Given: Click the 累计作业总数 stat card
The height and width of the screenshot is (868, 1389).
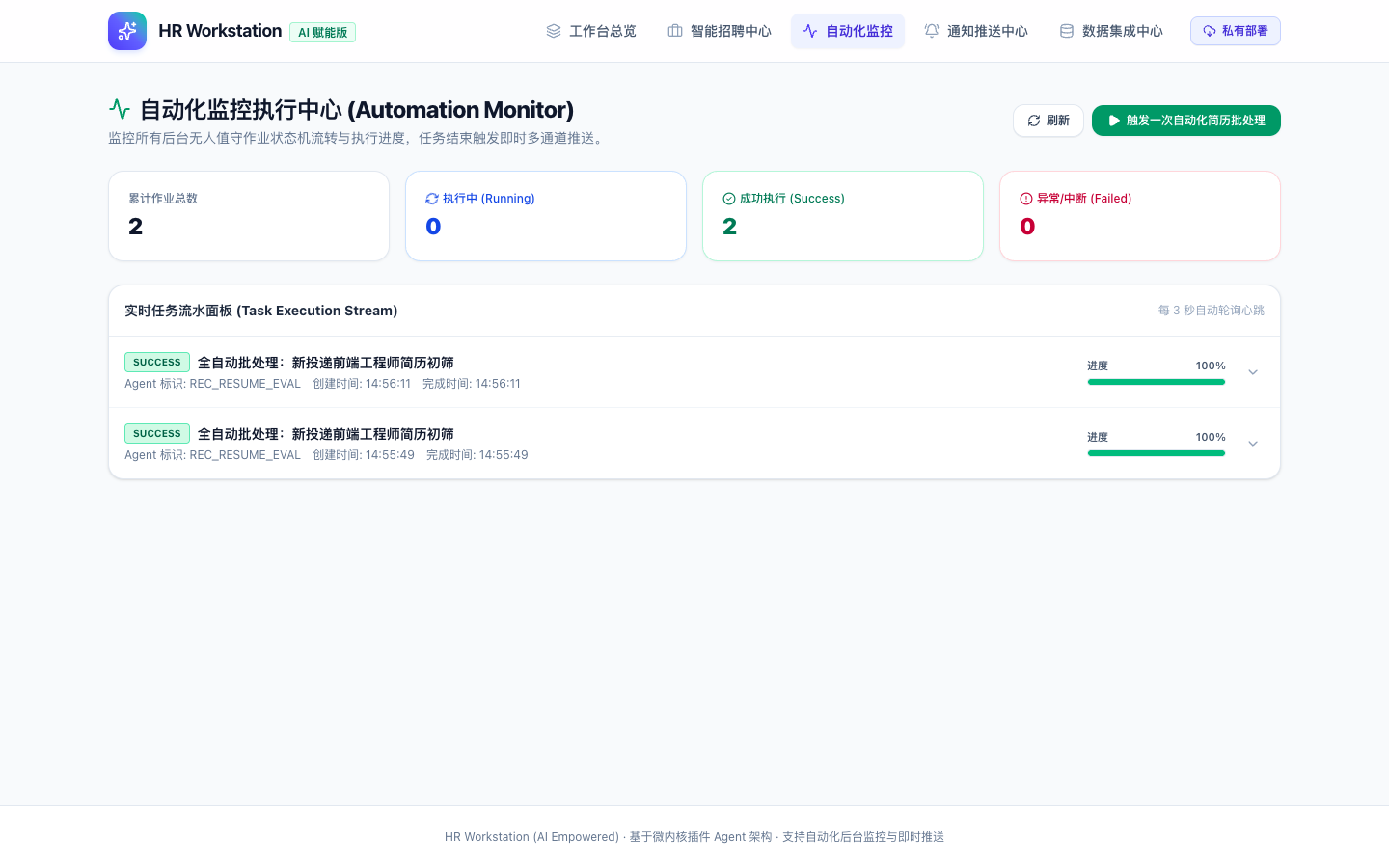Looking at the screenshot, I should (x=249, y=216).
